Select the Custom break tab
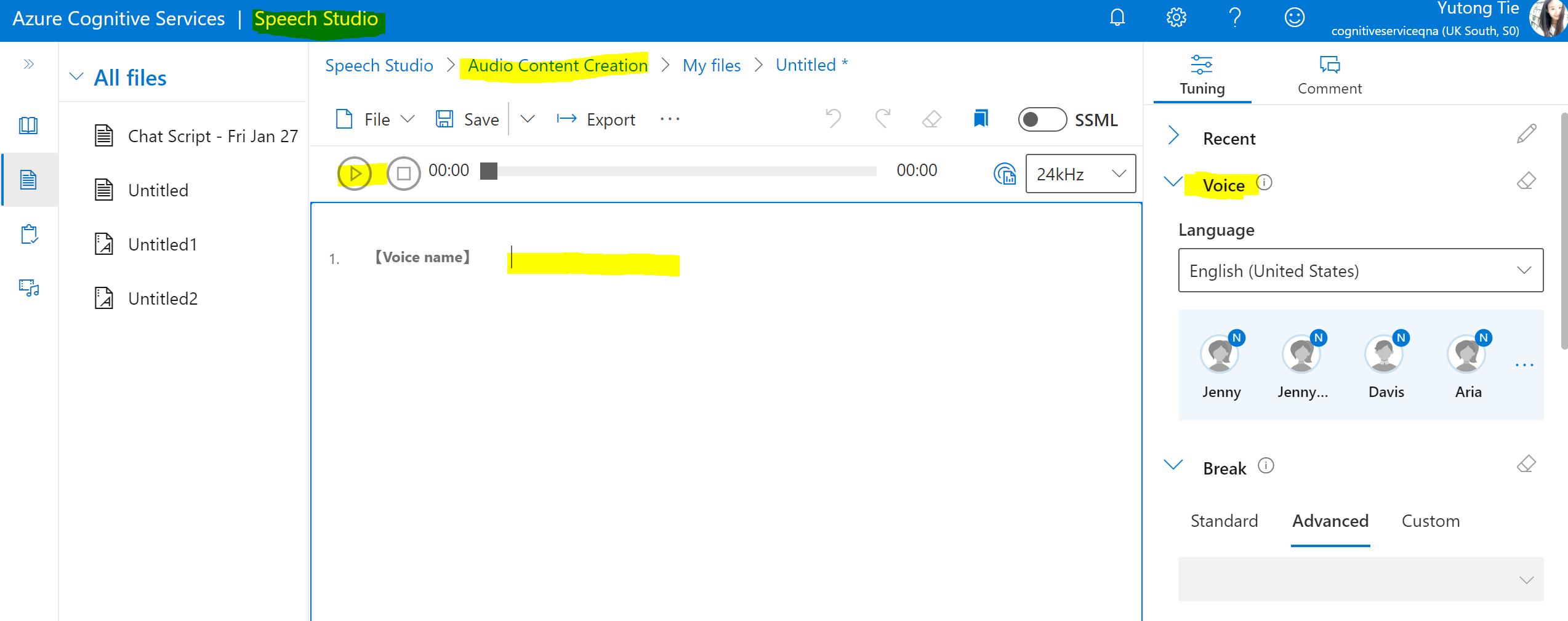 1430,521
